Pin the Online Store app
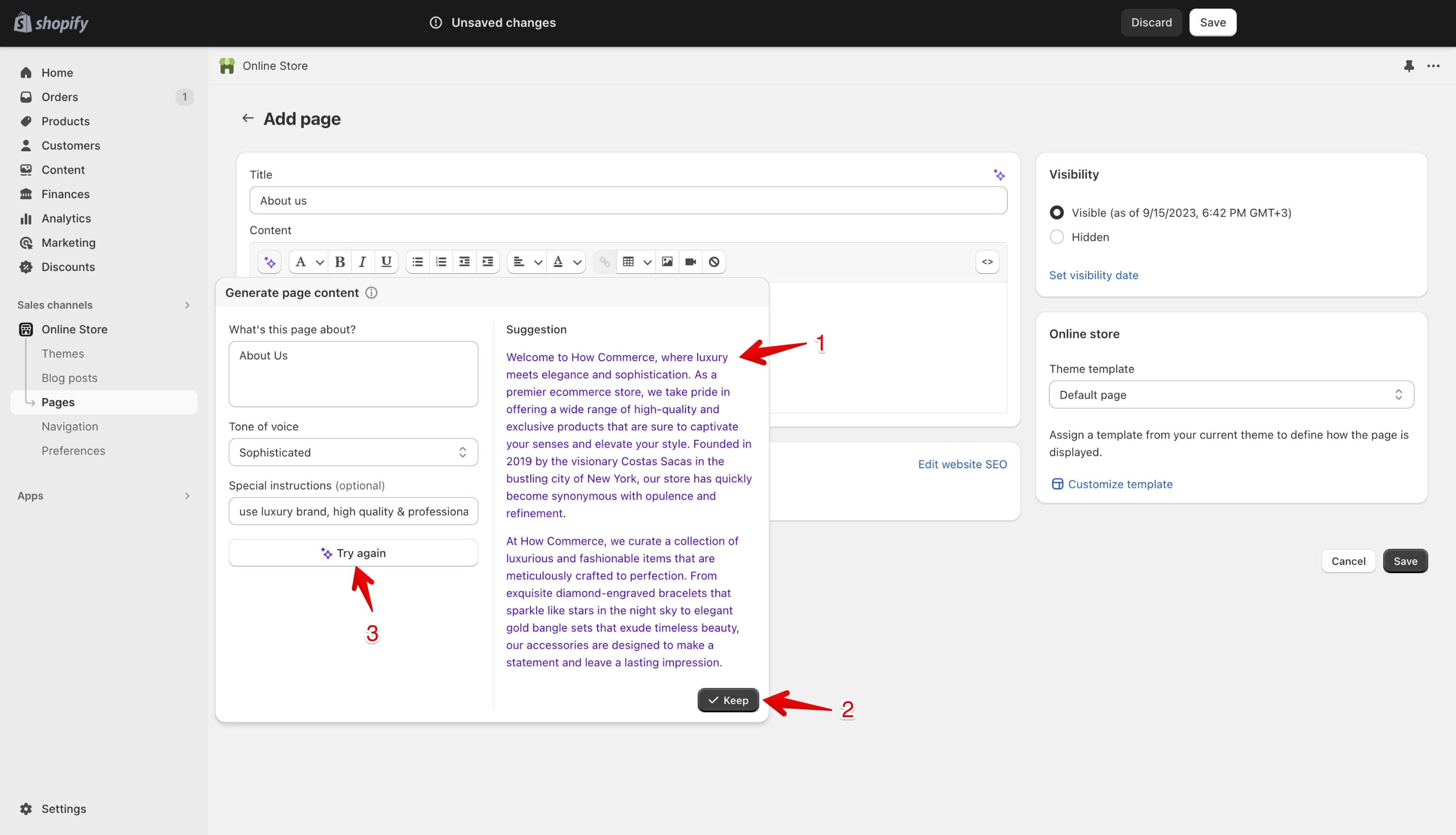Viewport: 1456px width, 835px height. pos(1409,66)
